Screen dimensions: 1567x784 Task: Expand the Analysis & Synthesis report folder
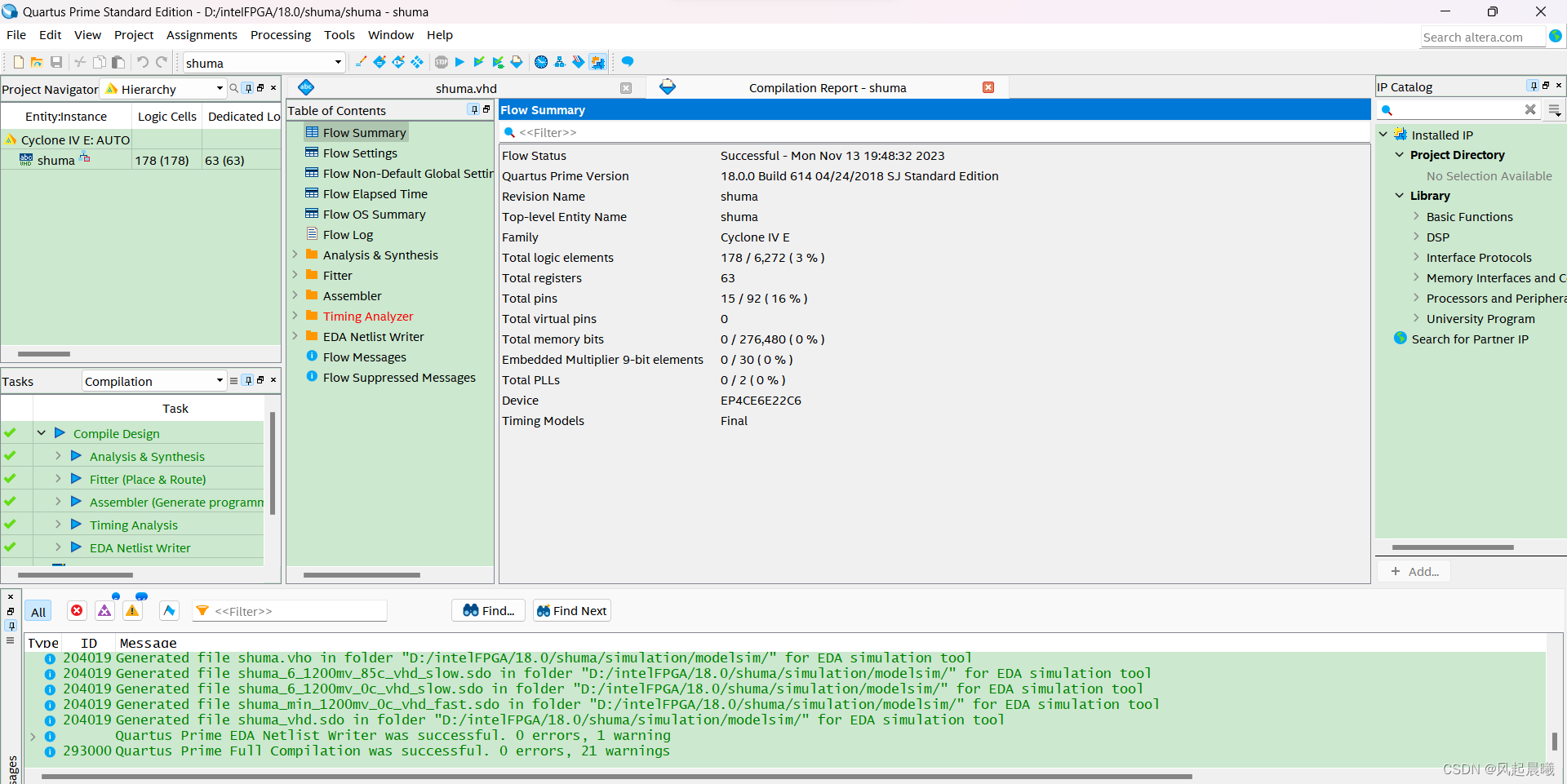[295, 255]
